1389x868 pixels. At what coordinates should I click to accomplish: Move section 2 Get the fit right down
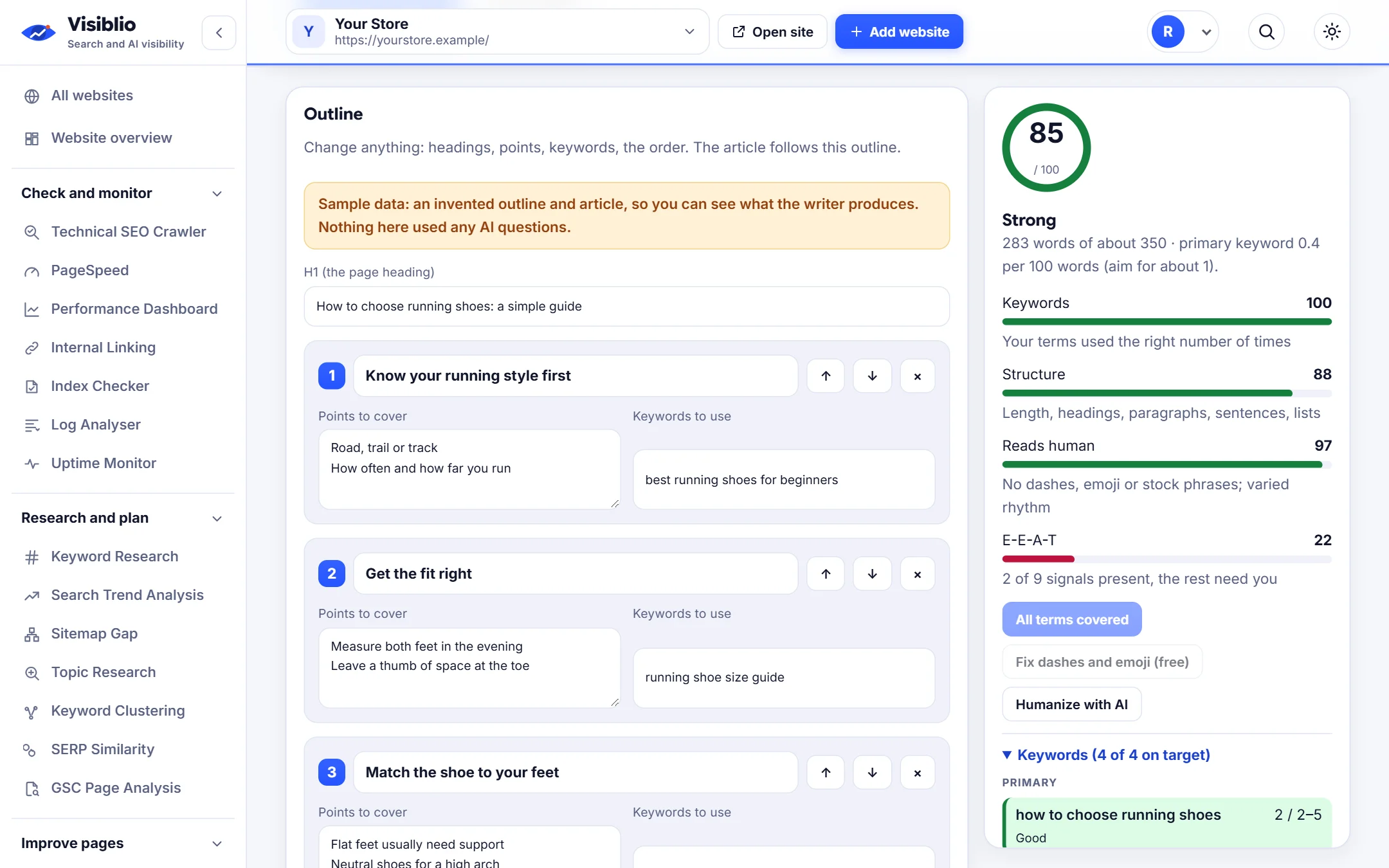[872, 574]
